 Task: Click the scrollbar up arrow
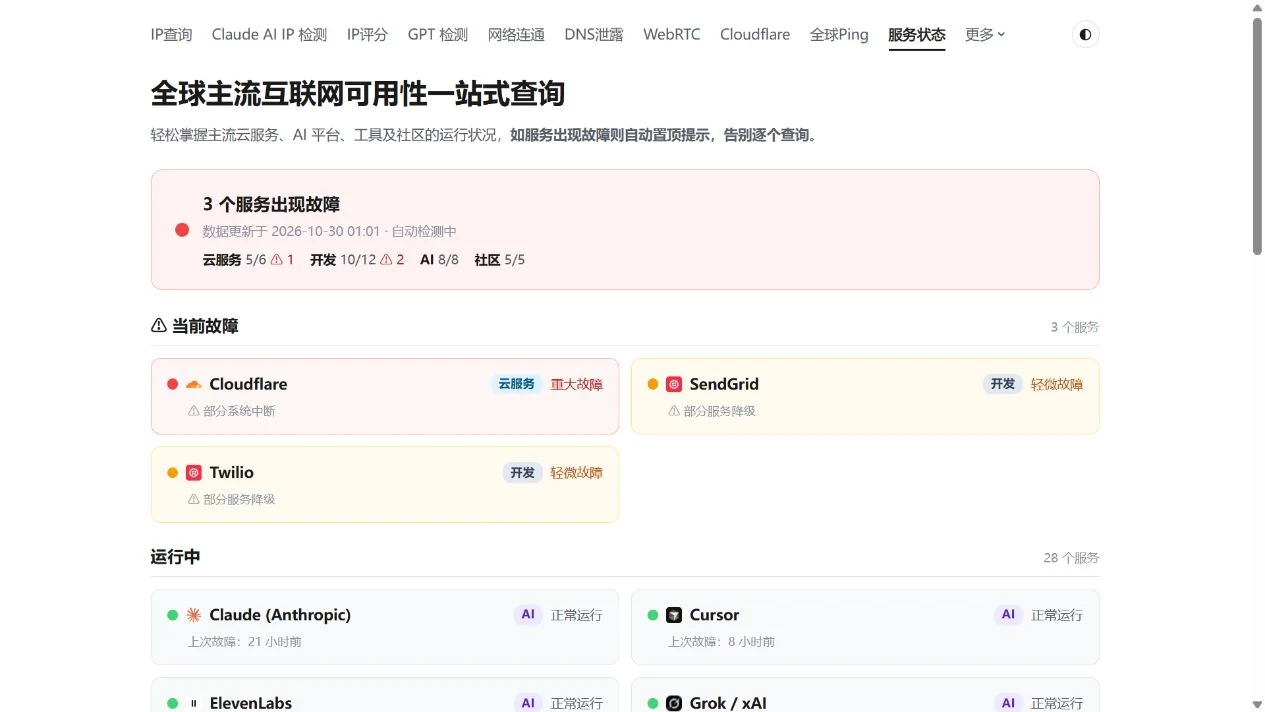tap(1257, 8)
